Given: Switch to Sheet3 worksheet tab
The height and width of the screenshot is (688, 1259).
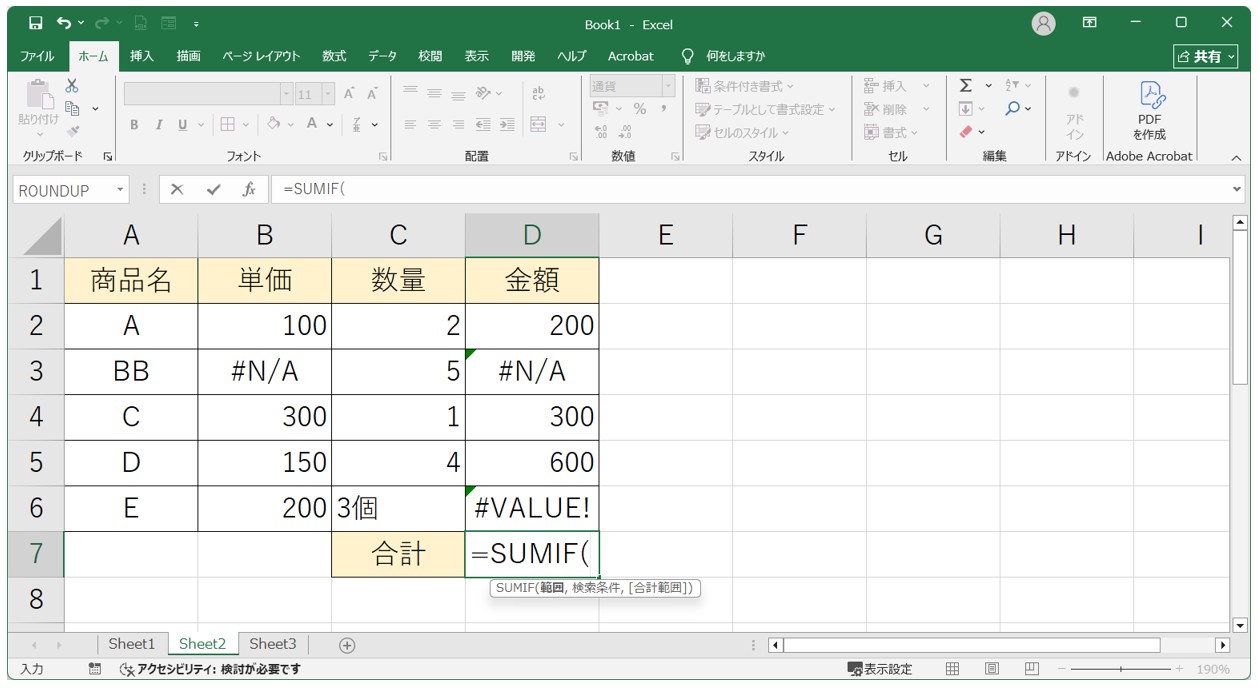Looking at the screenshot, I should 273,644.
